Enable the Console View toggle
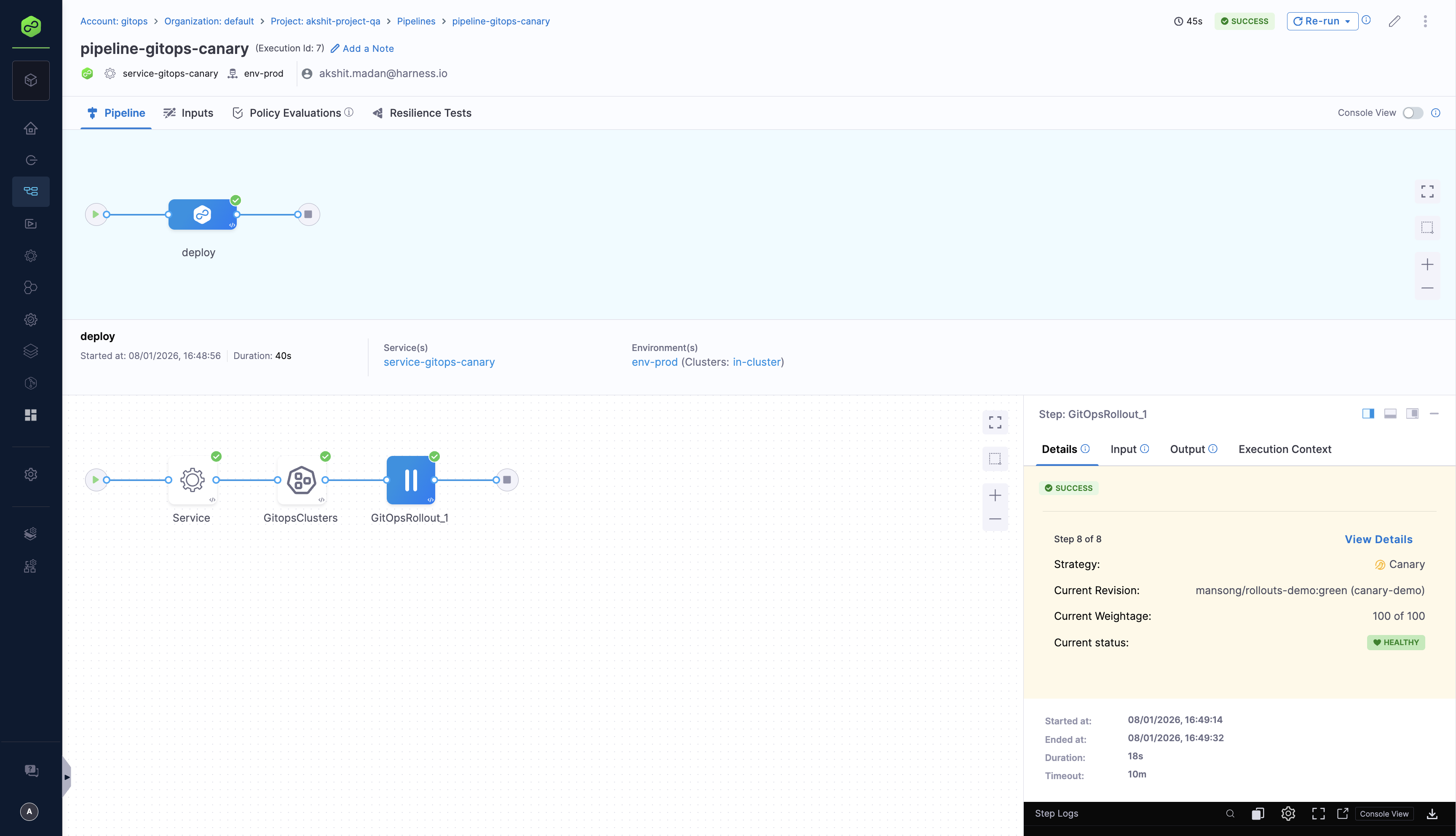The width and height of the screenshot is (1456, 836). pyautogui.click(x=1412, y=113)
